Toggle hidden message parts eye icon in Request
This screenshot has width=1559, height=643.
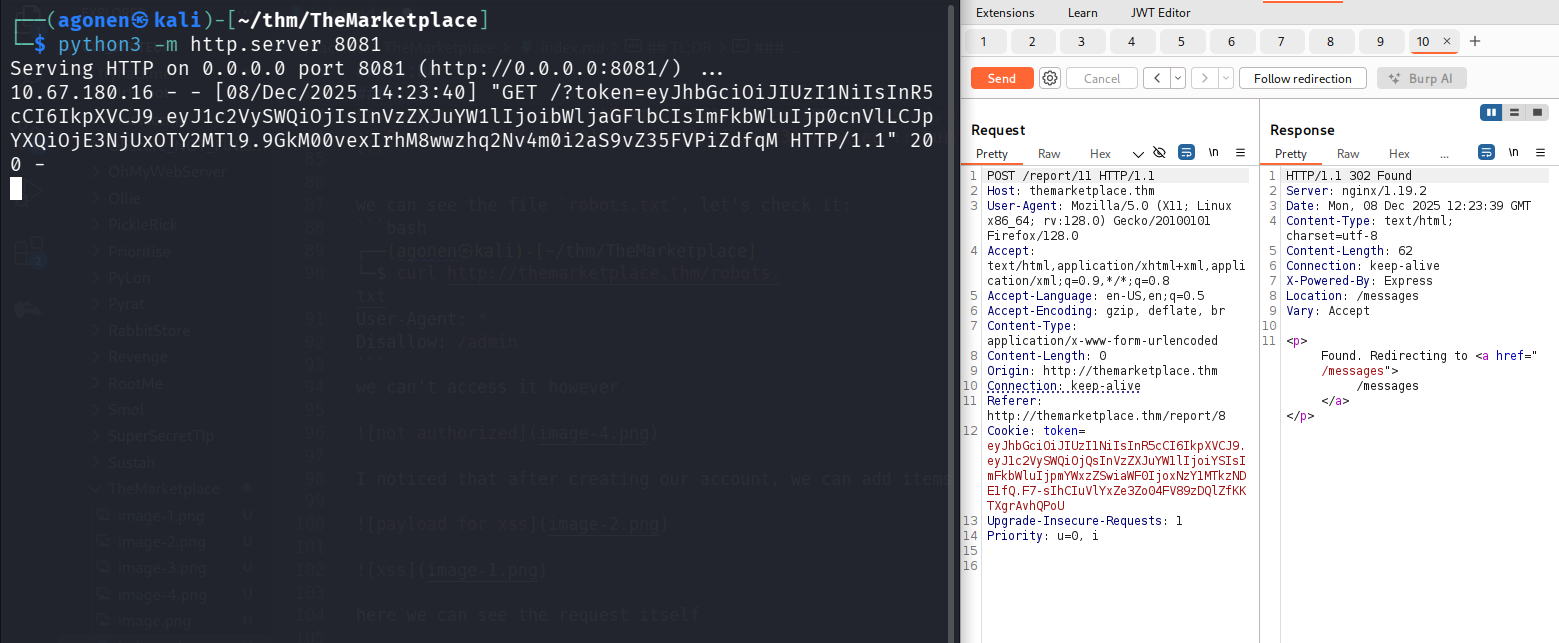pos(1160,153)
